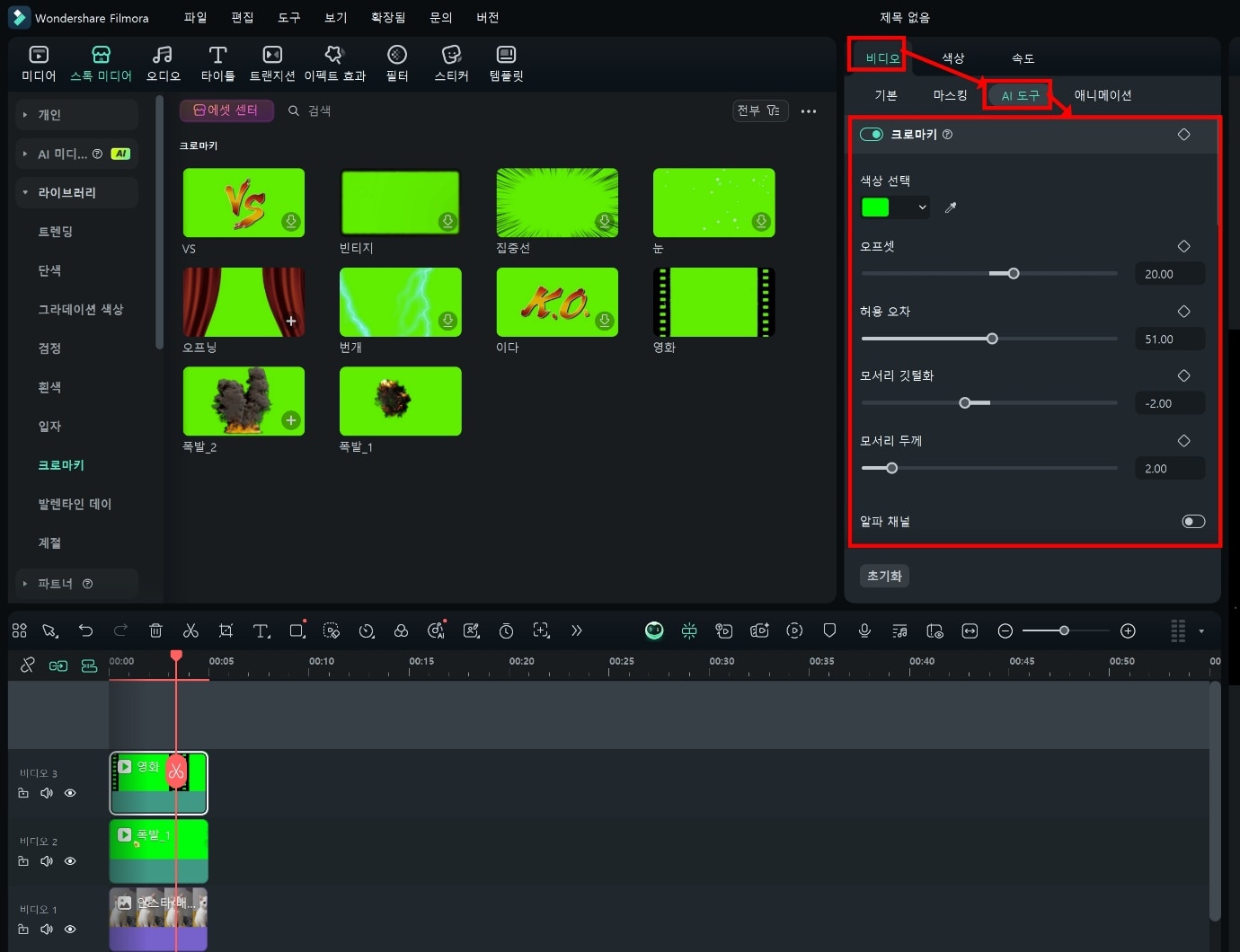Click the crop tool icon
This screenshot has width=1240, height=952.
[x=226, y=631]
